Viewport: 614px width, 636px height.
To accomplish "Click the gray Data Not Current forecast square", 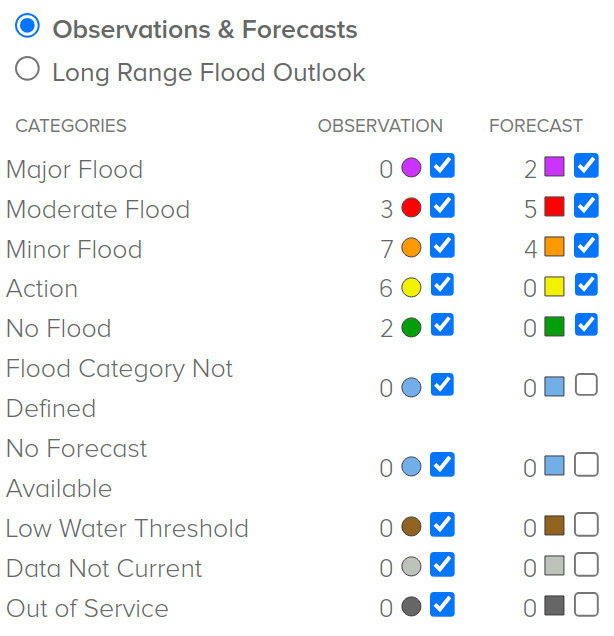I will click(554, 566).
